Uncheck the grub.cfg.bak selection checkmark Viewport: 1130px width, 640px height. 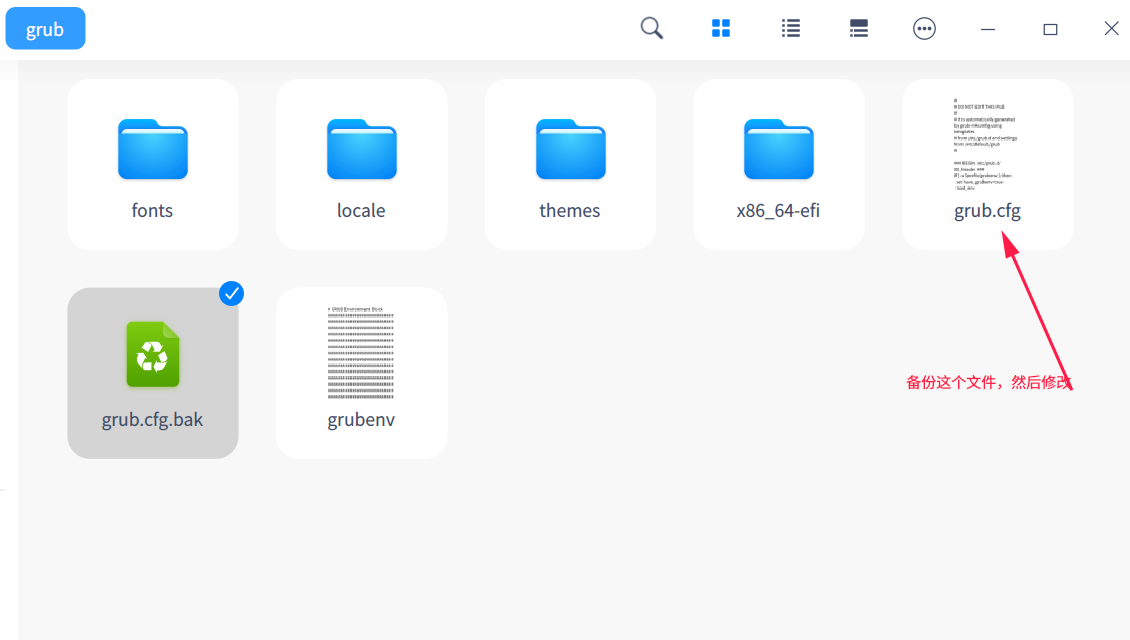coord(231,293)
